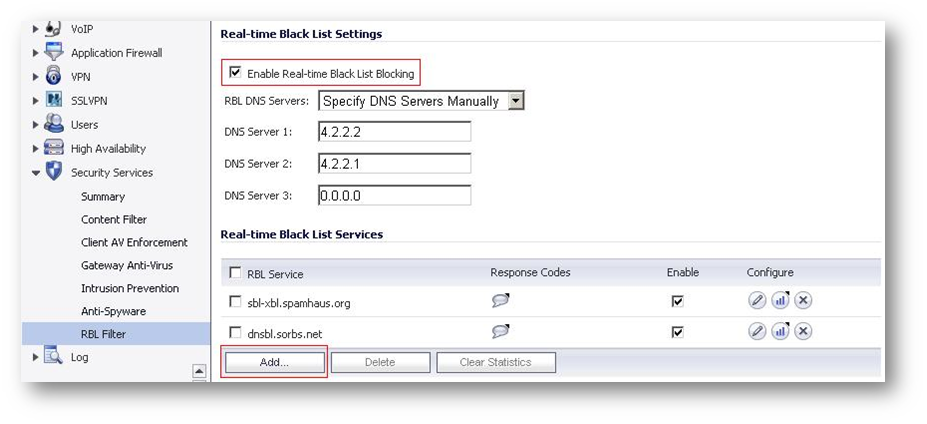The image size is (927, 424).
Task: Click the DNS Server 3 field
Action: (x=394, y=196)
